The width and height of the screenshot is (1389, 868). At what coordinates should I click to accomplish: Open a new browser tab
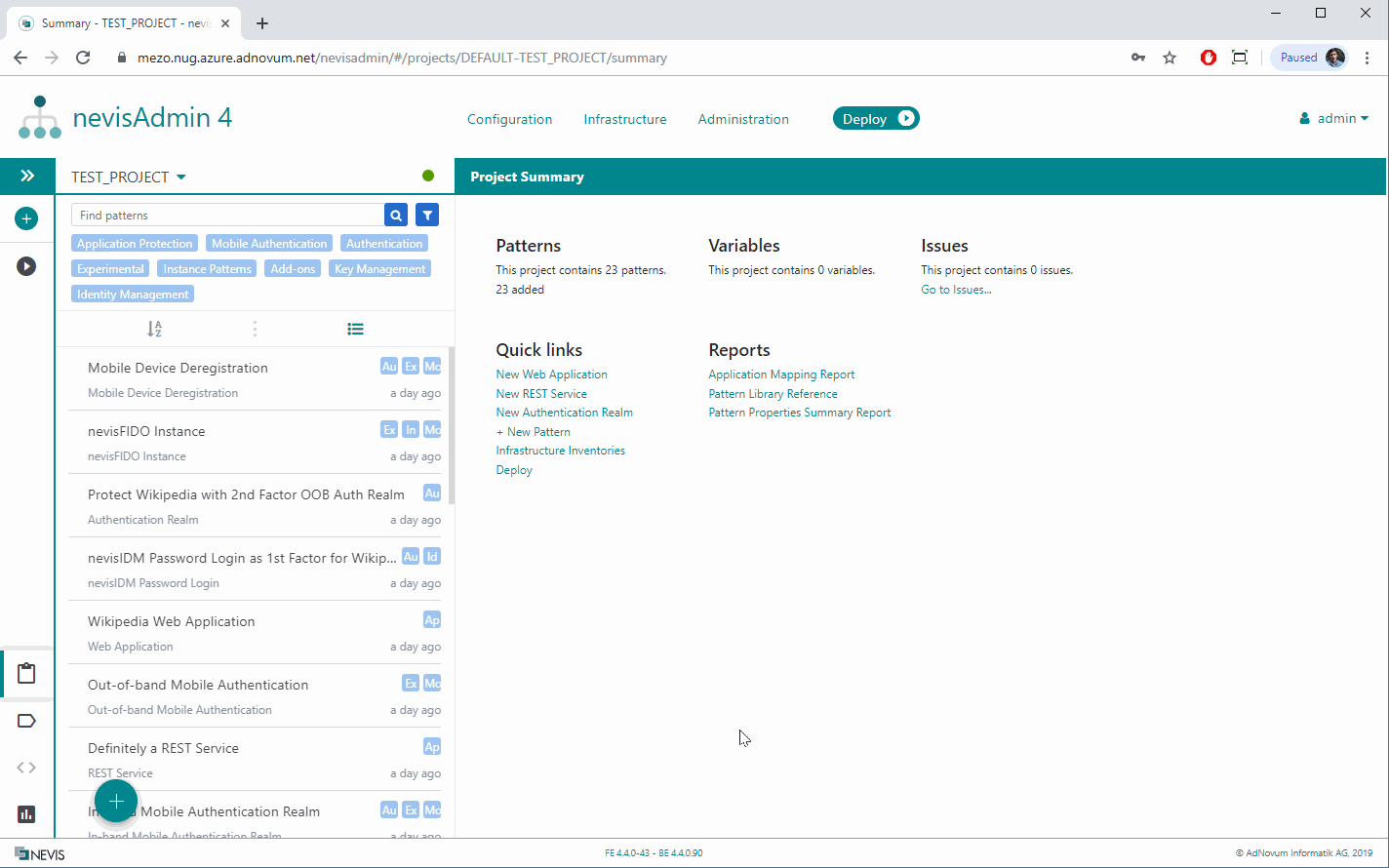tap(262, 23)
